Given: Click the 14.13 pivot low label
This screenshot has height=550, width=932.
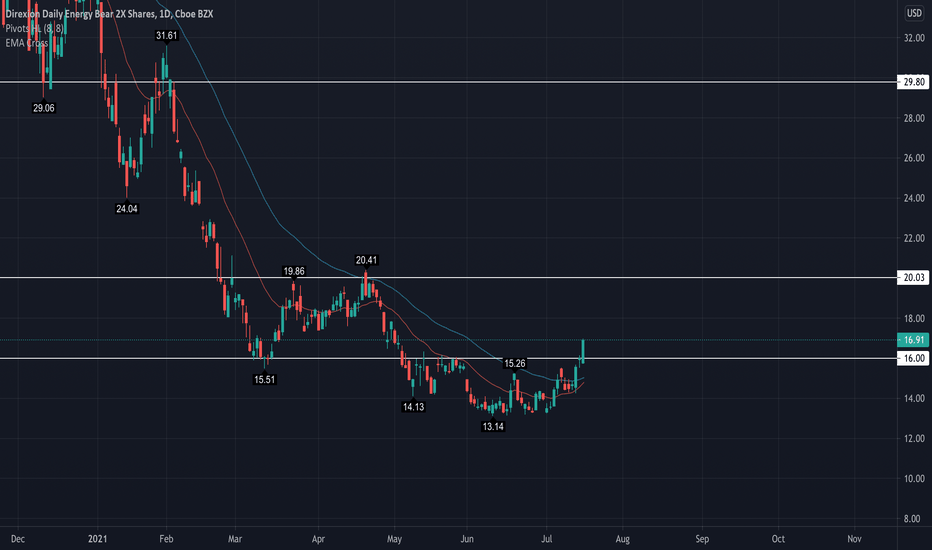Looking at the screenshot, I should coord(413,407).
